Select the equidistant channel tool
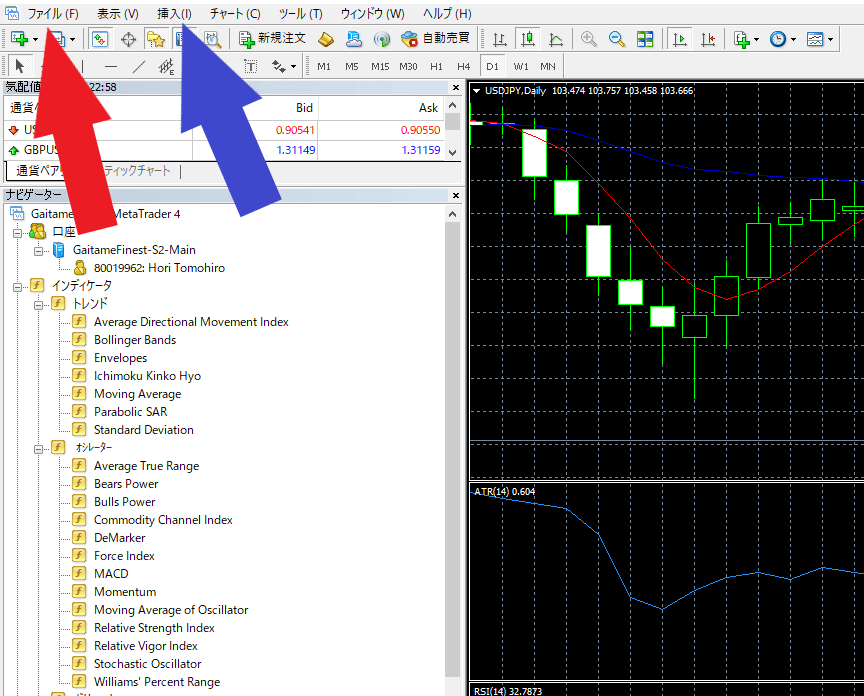The width and height of the screenshot is (864, 696). pos(166,67)
